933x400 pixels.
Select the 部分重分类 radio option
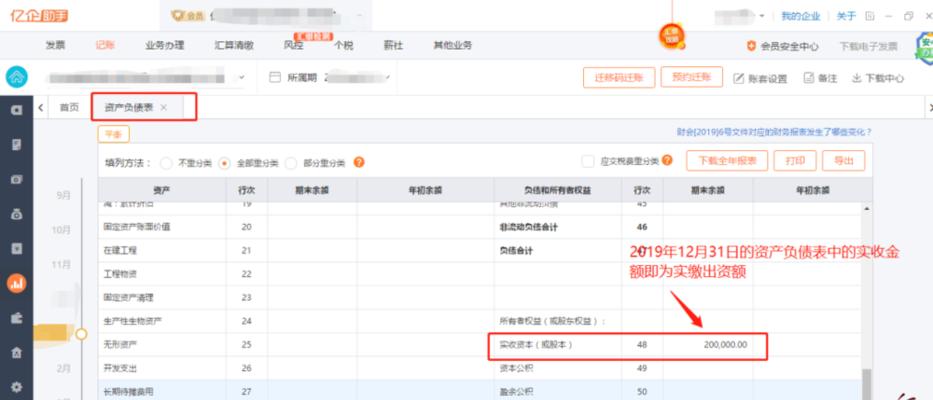tap(291, 162)
